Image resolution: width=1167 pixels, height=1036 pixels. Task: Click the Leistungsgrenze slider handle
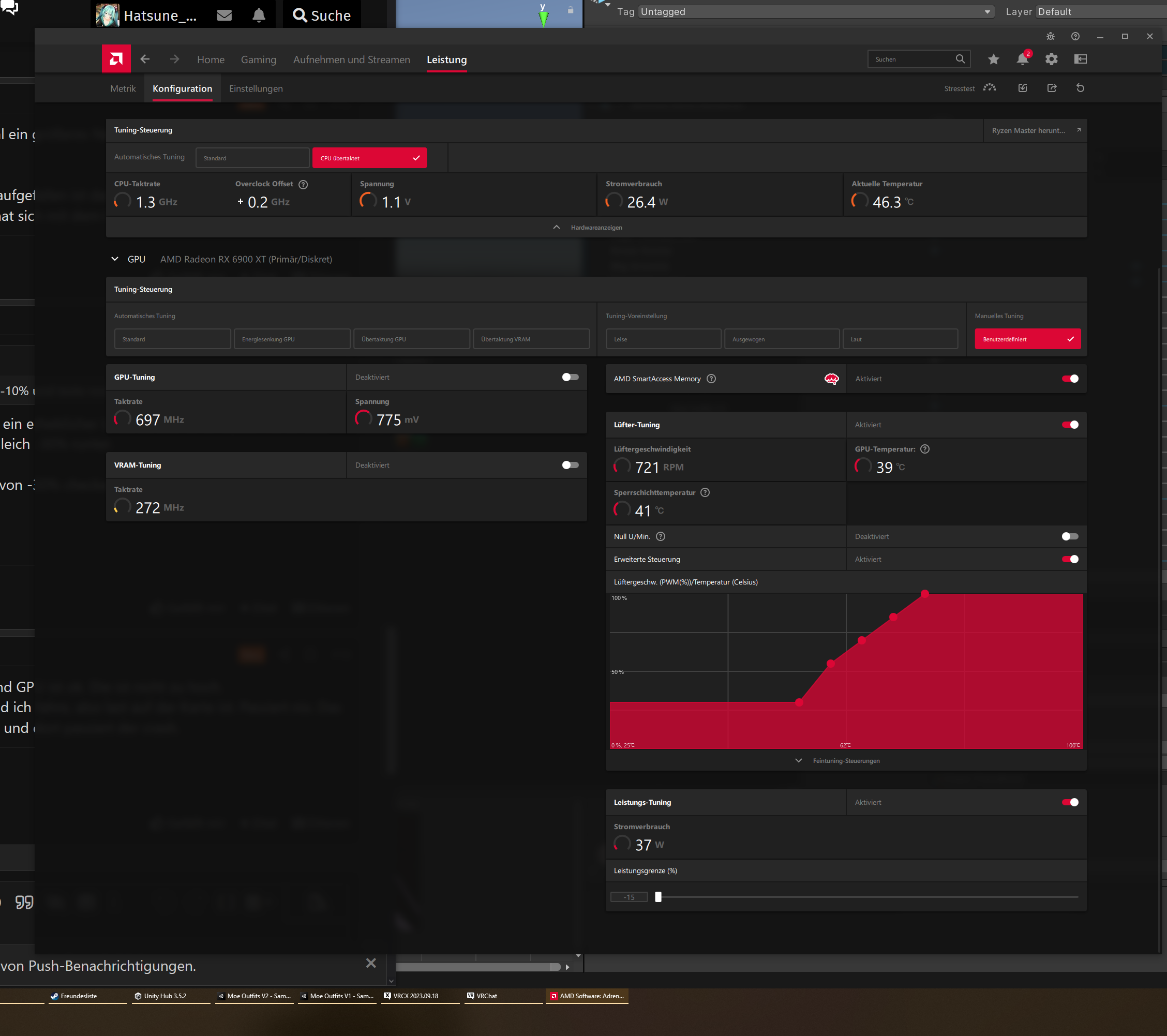coord(657,896)
